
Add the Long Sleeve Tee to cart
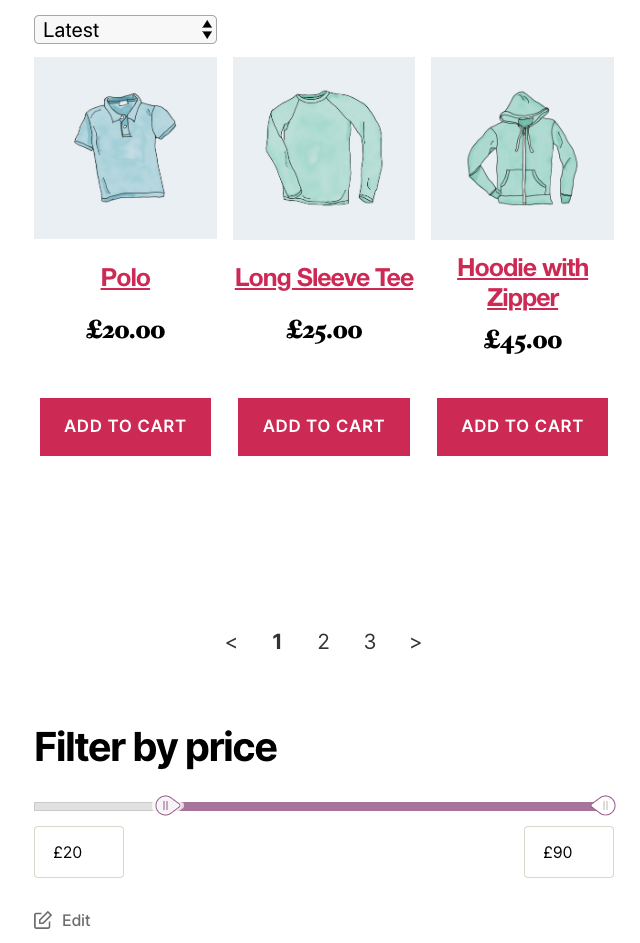(323, 426)
